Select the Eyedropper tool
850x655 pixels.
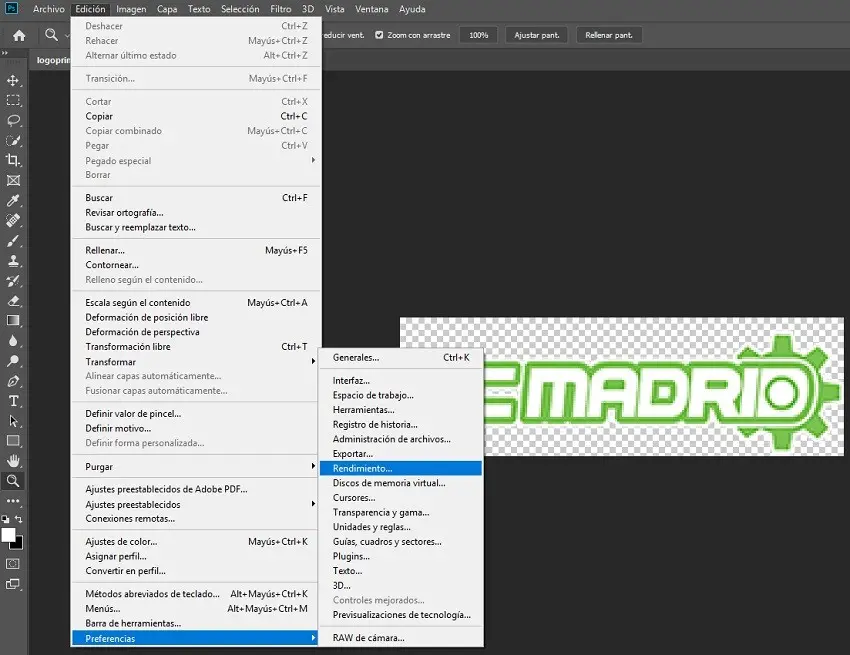(x=13, y=201)
